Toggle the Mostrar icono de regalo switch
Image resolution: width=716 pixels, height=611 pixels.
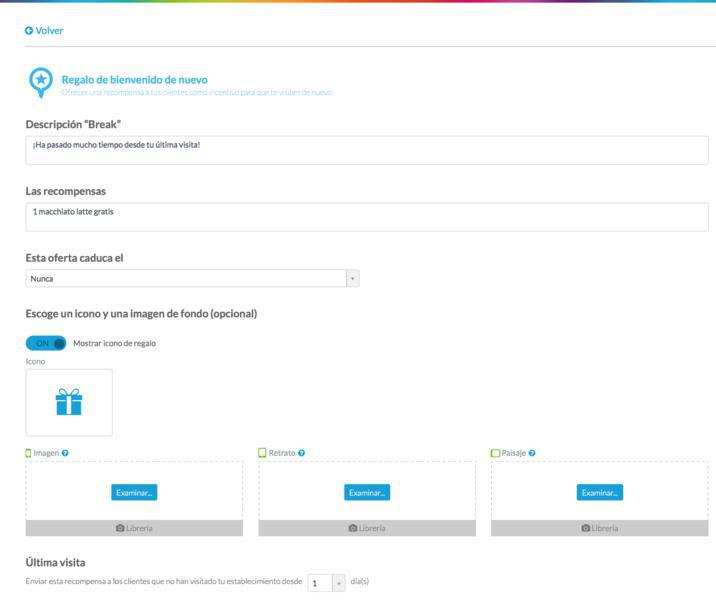click(46, 343)
